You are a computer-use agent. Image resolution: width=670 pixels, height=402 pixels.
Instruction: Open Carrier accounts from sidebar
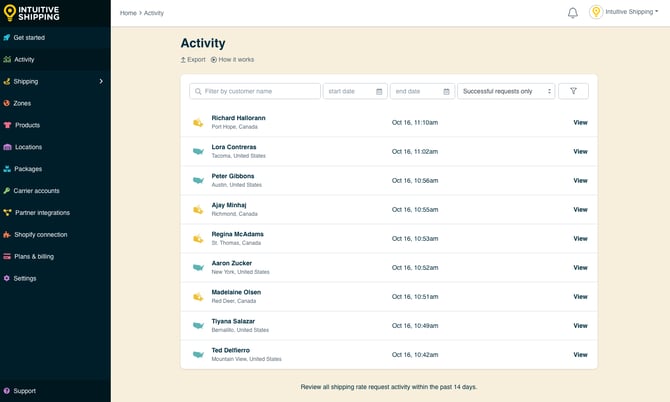36,190
